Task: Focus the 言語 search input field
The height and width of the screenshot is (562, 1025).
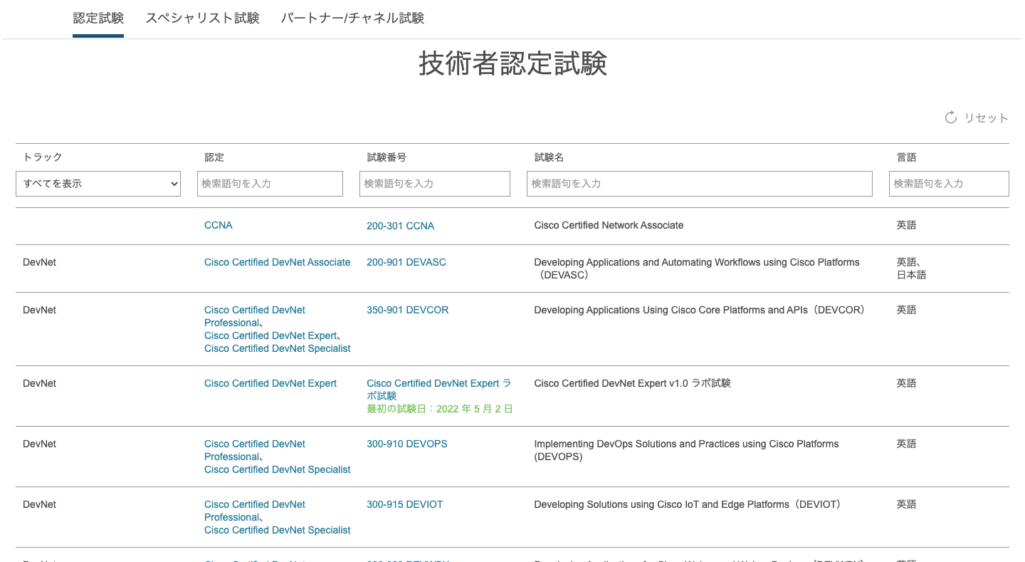Action: coord(949,184)
